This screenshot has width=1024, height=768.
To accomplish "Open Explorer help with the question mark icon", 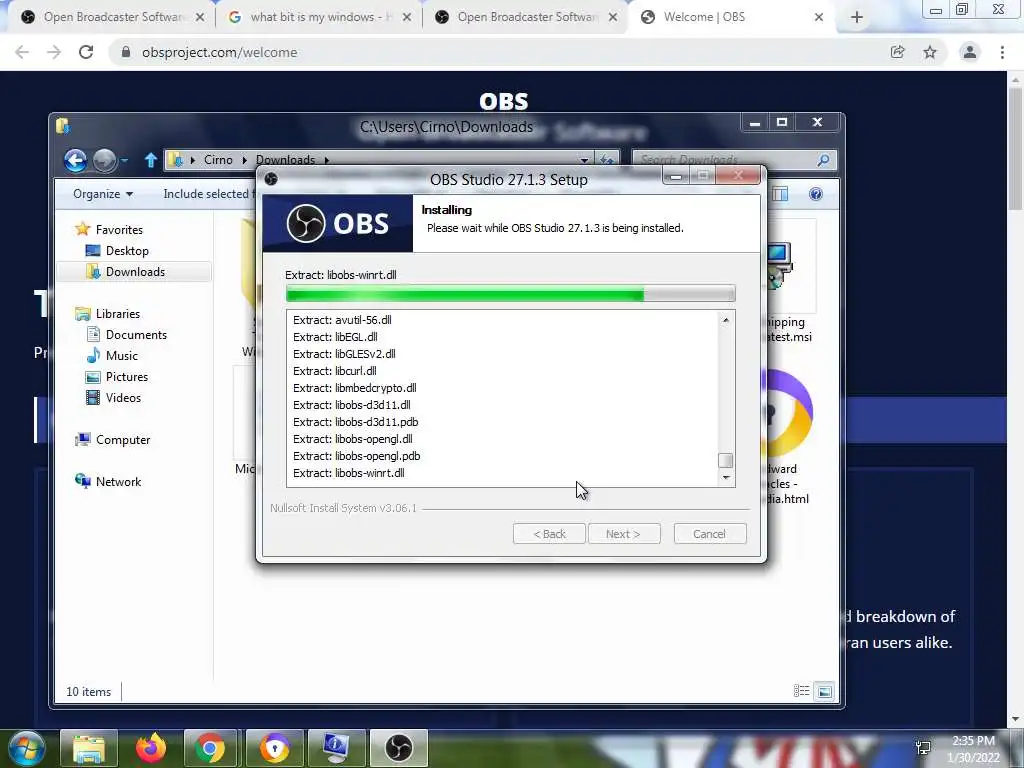I will click(816, 194).
